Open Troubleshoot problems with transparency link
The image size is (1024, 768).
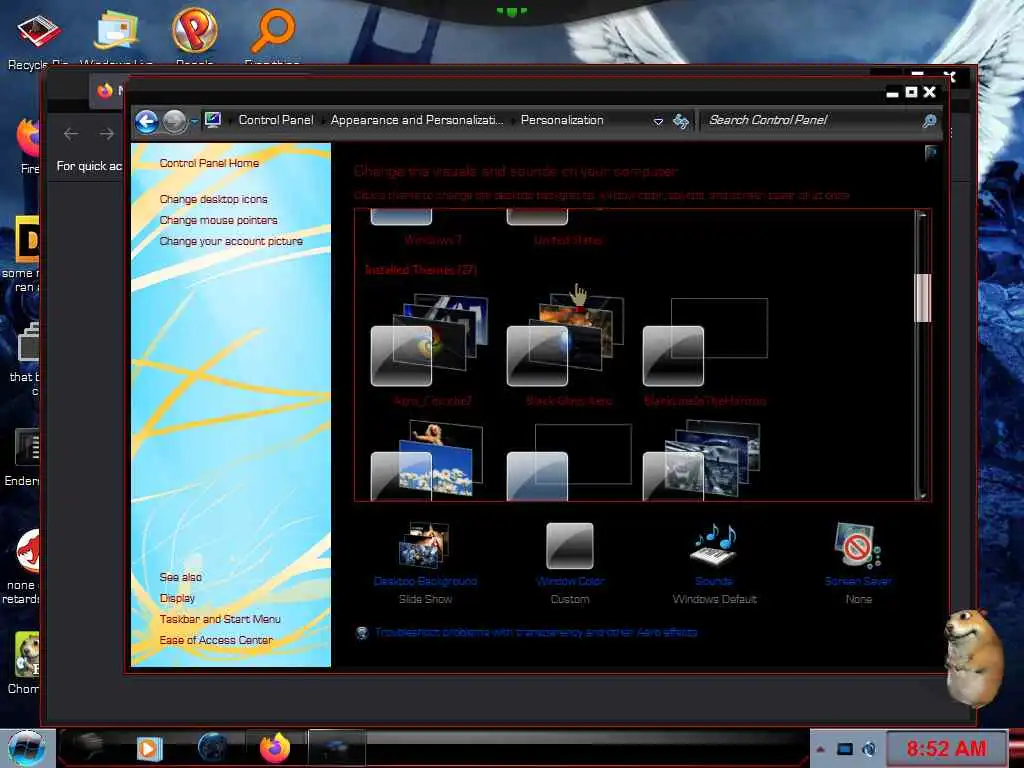pos(536,632)
